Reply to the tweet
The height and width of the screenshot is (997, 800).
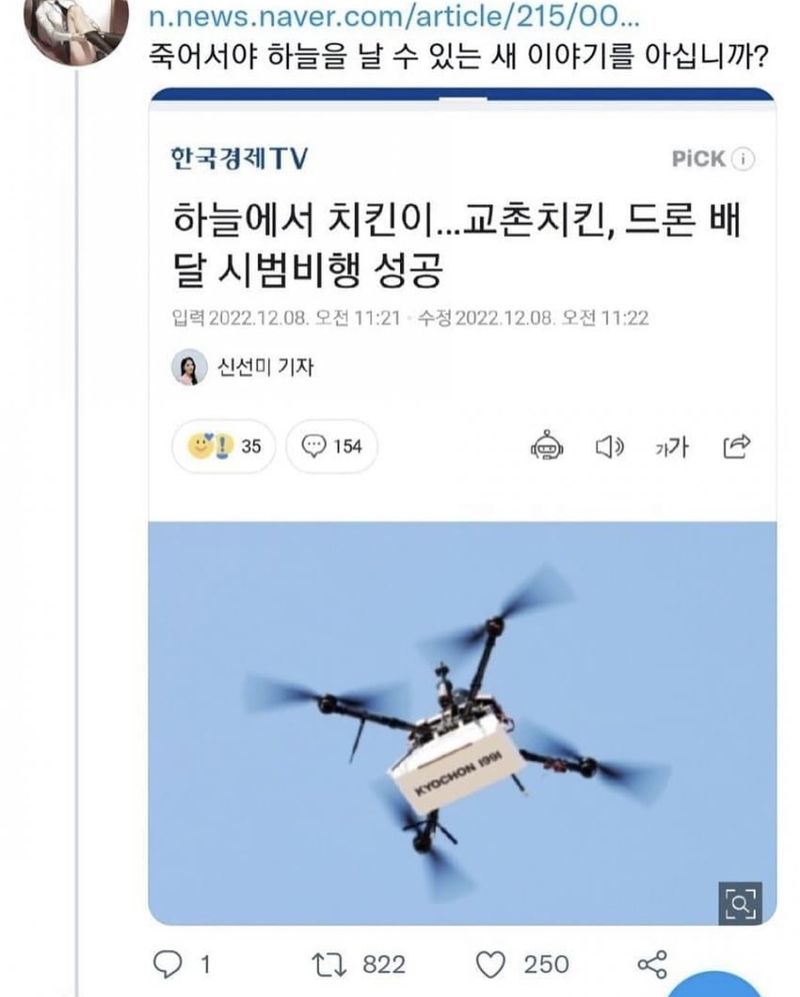(168, 965)
